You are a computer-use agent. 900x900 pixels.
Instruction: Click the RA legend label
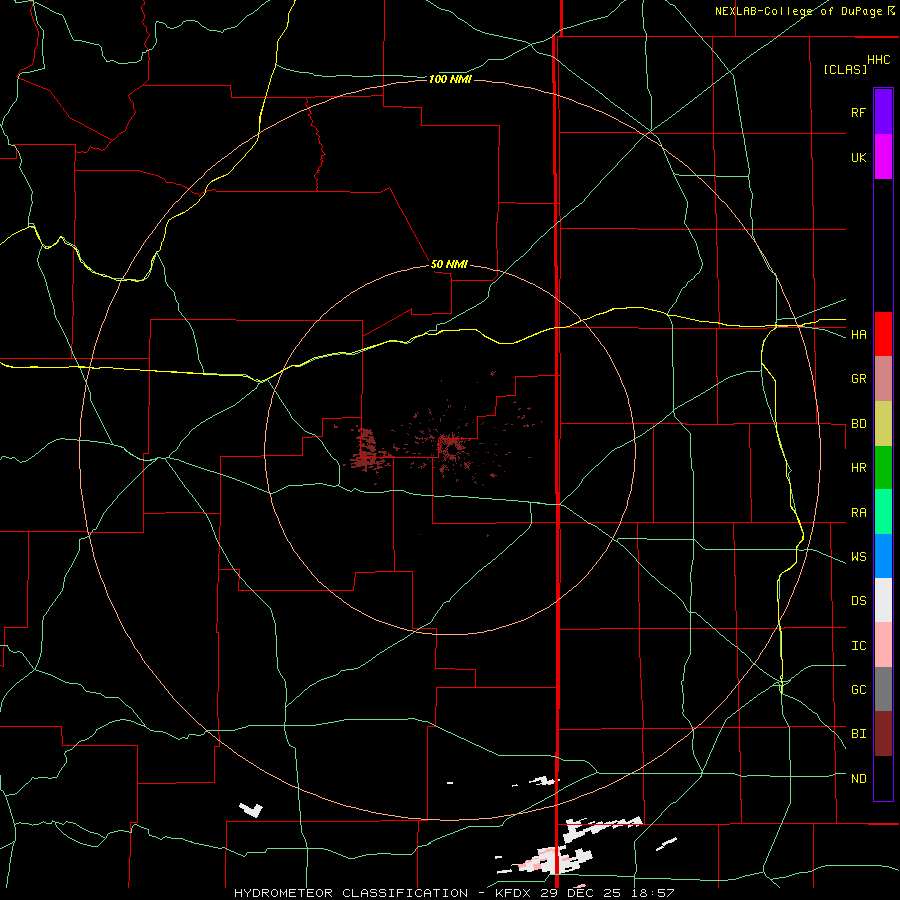tap(858, 513)
